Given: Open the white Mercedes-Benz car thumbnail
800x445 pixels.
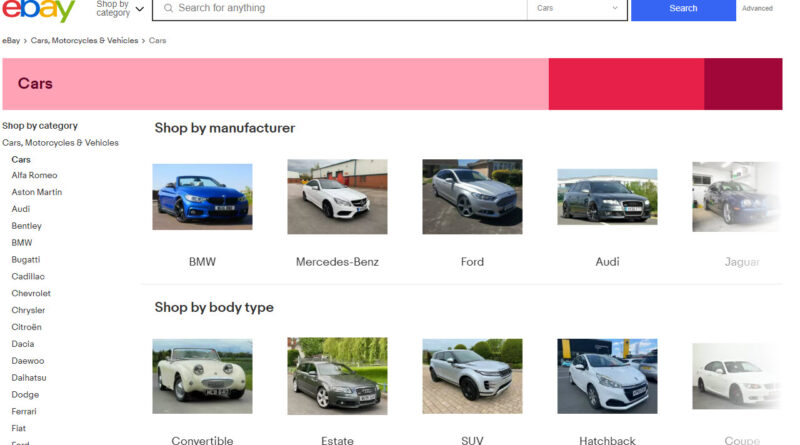Looking at the screenshot, I should coord(337,196).
